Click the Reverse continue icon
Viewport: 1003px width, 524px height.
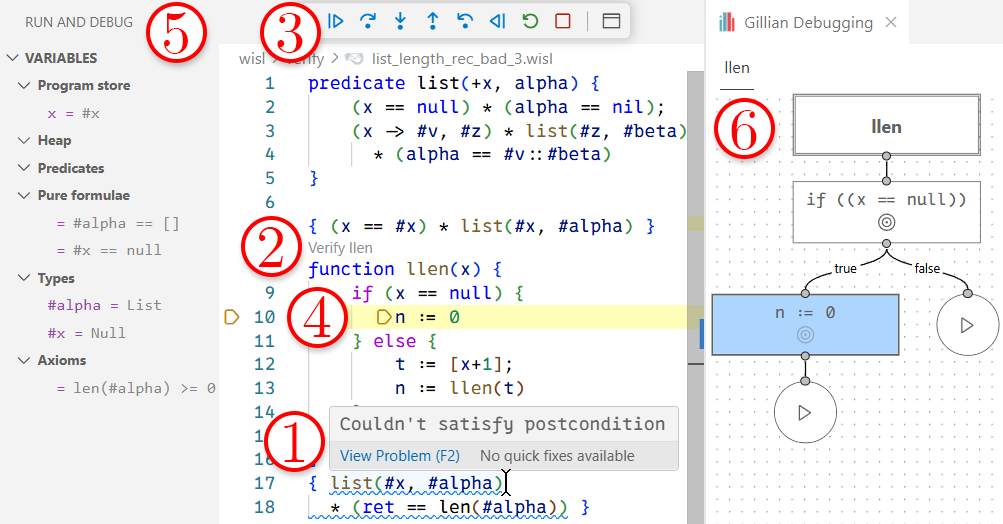497,20
